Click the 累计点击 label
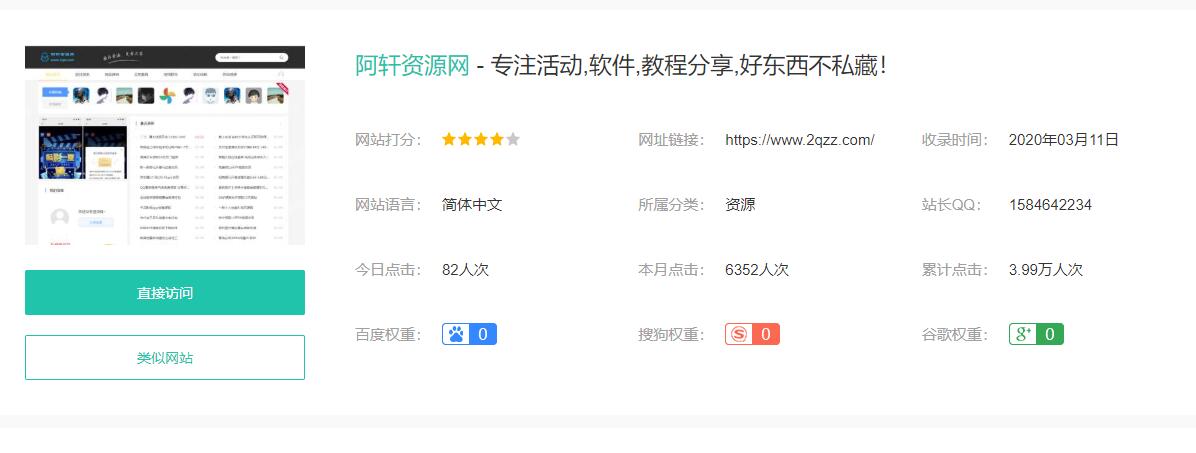This screenshot has width=1196, height=453. (x=955, y=270)
